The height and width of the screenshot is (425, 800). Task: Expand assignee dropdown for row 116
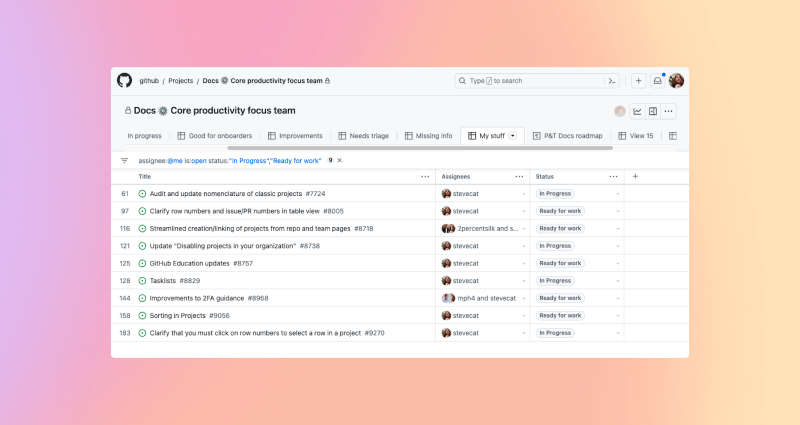(x=523, y=229)
